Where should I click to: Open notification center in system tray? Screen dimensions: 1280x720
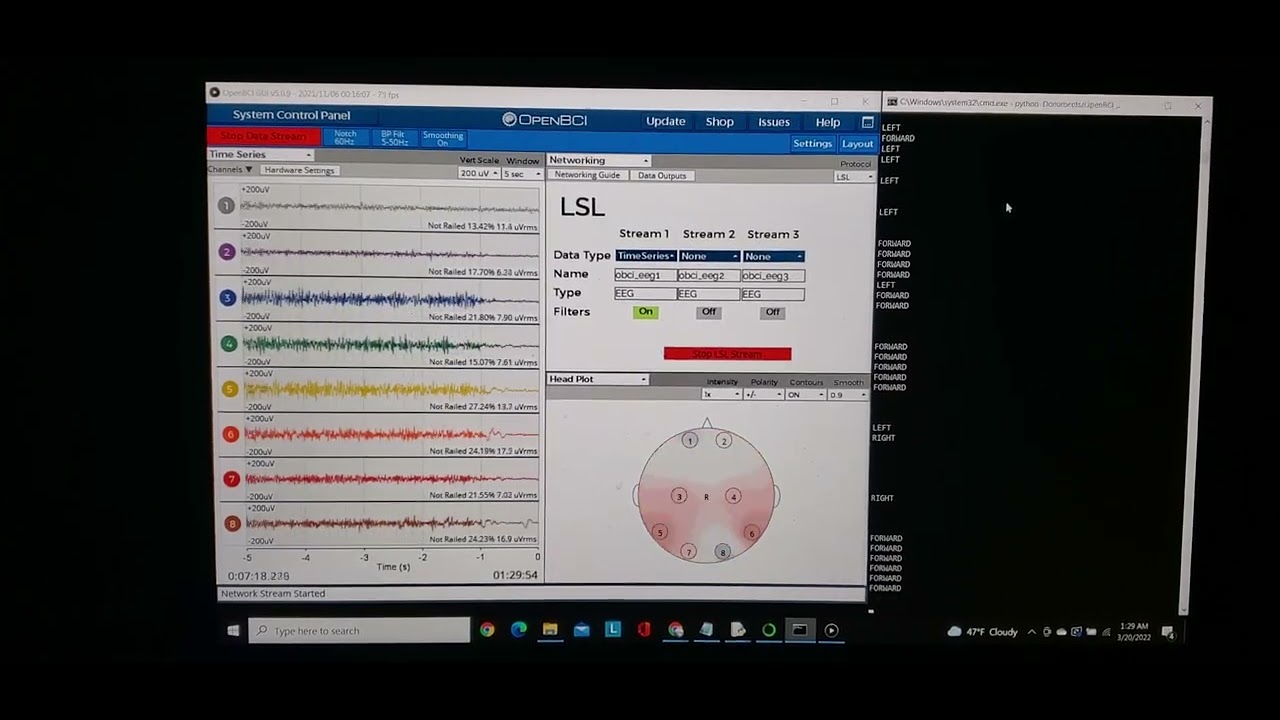click(1168, 632)
